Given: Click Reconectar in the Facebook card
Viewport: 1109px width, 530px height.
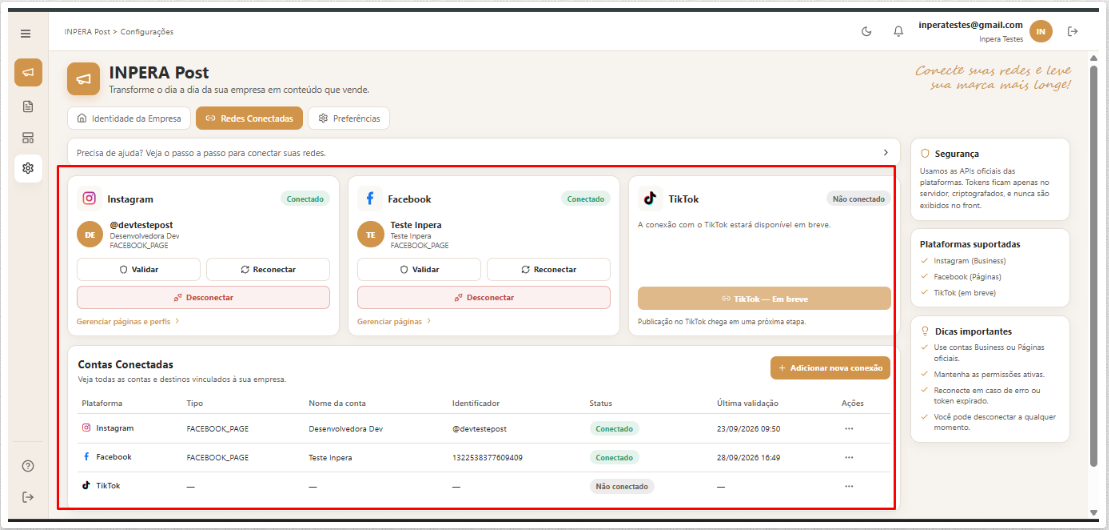Looking at the screenshot, I should (x=549, y=270).
